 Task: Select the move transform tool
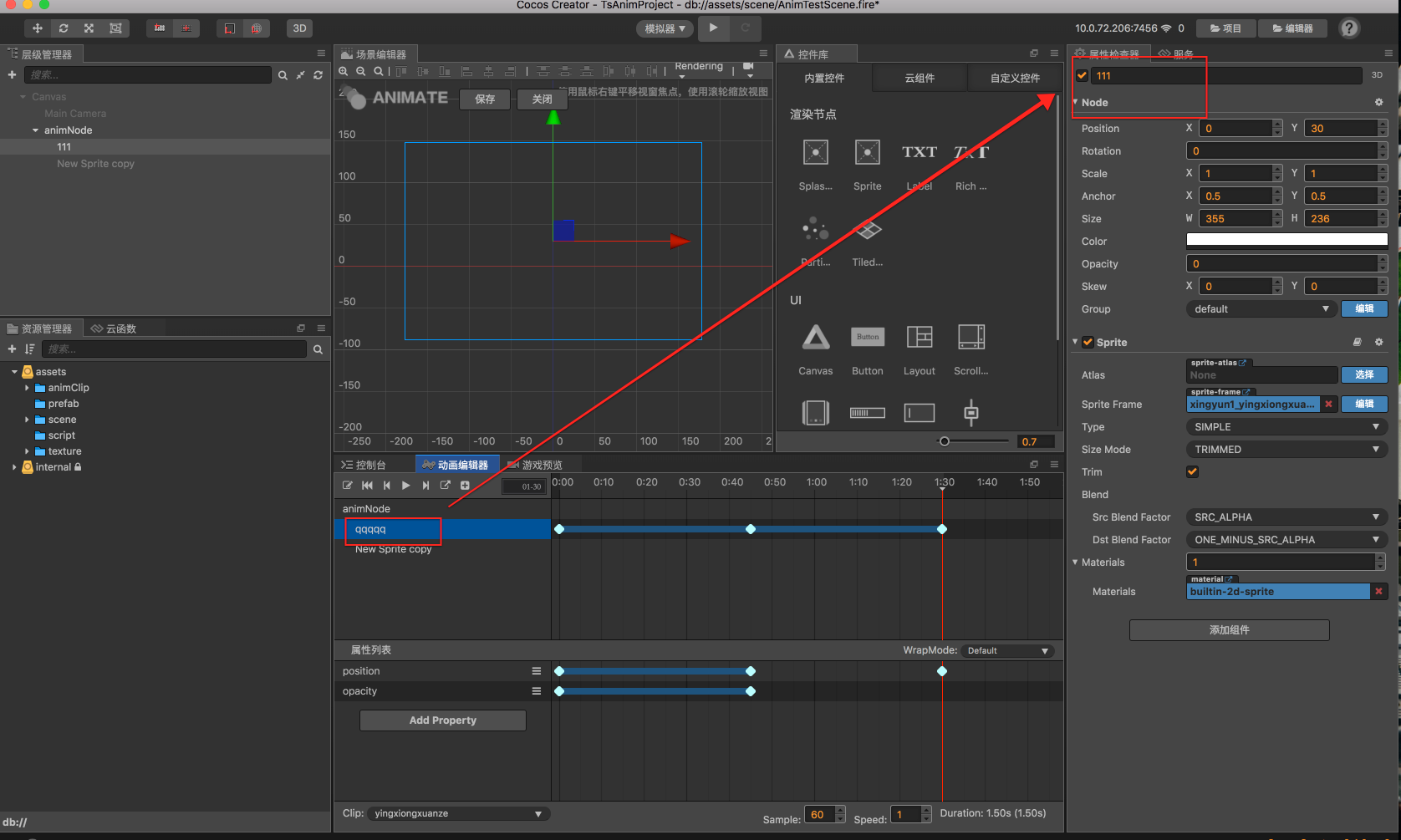[37, 28]
